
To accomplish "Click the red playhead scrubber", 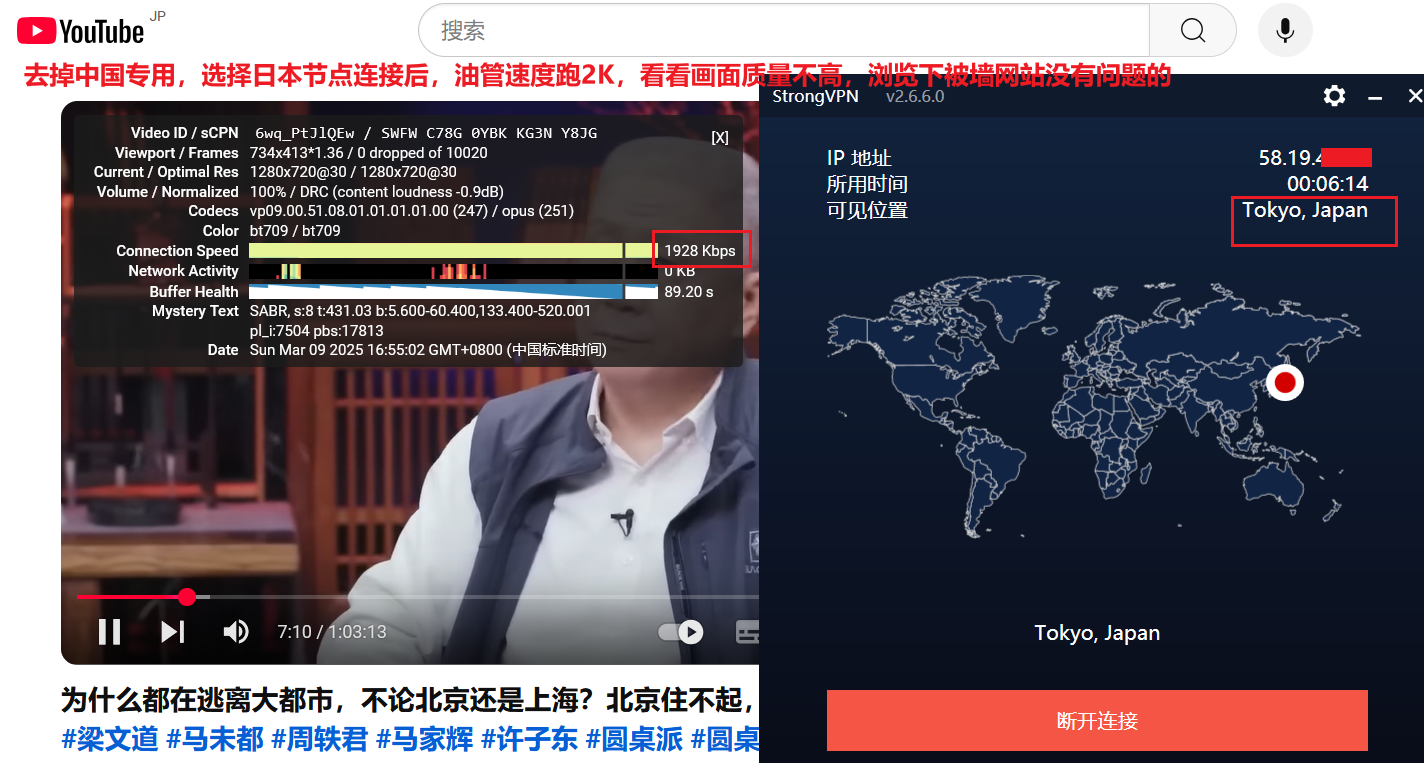I will tap(187, 597).
